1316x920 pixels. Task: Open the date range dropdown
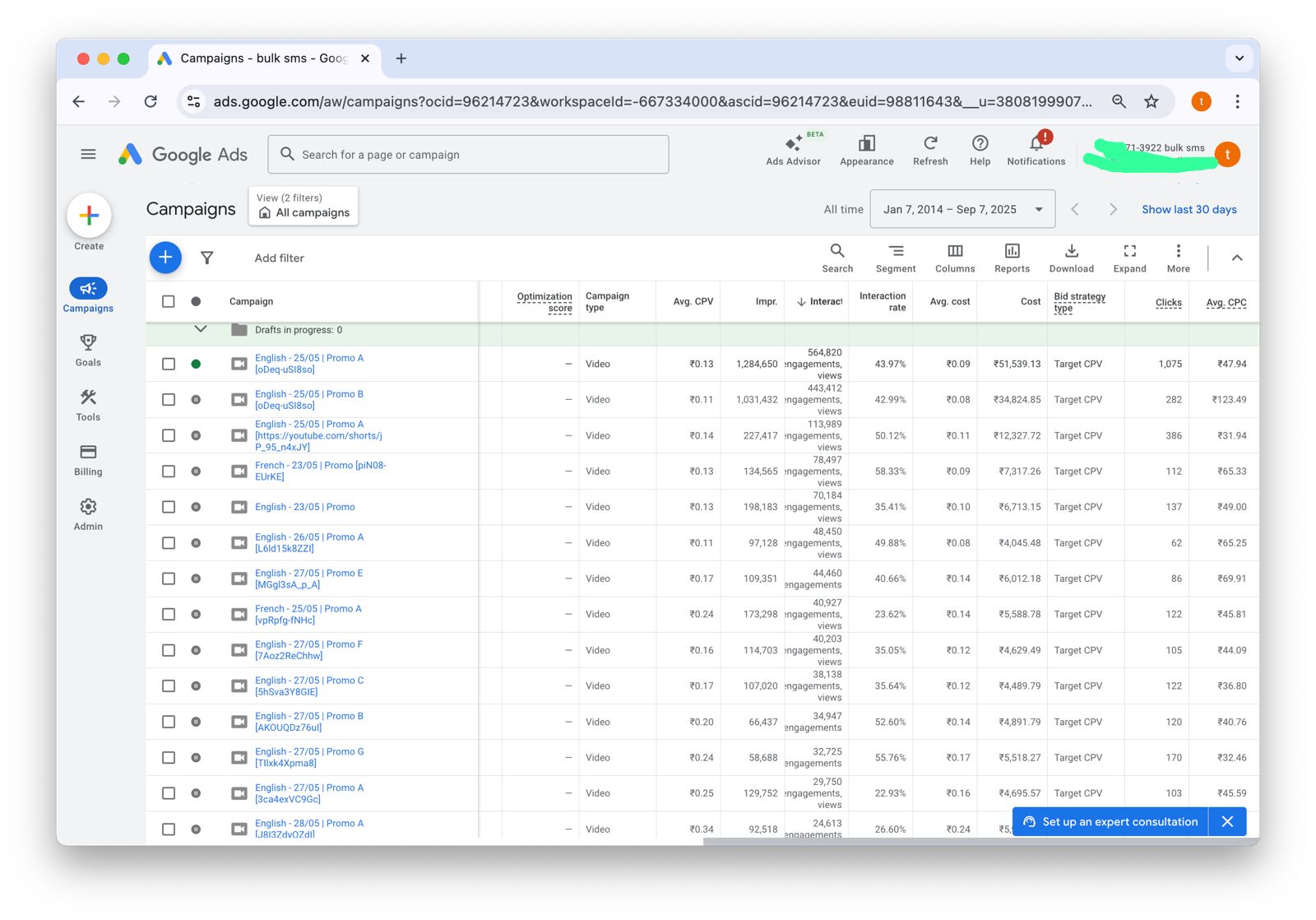coord(962,209)
